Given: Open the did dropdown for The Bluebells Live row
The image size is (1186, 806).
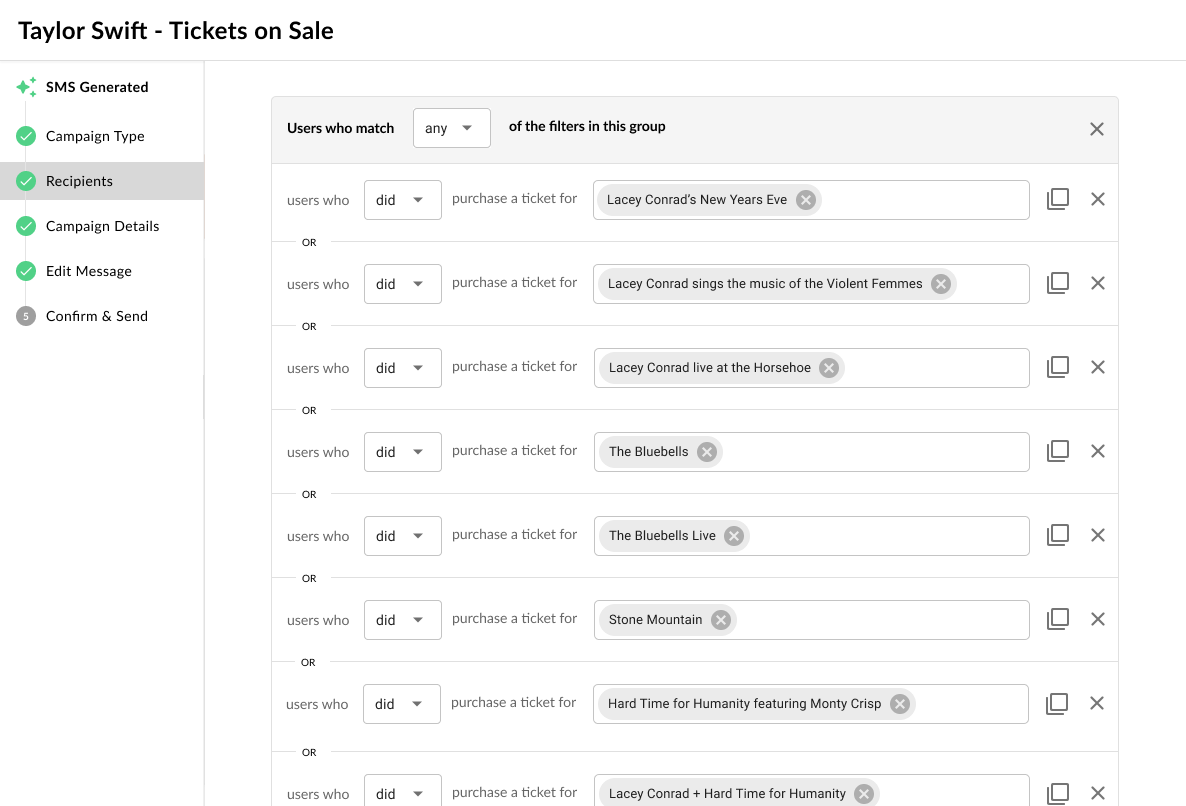Looking at the screenshot, I should pos(402,535).
